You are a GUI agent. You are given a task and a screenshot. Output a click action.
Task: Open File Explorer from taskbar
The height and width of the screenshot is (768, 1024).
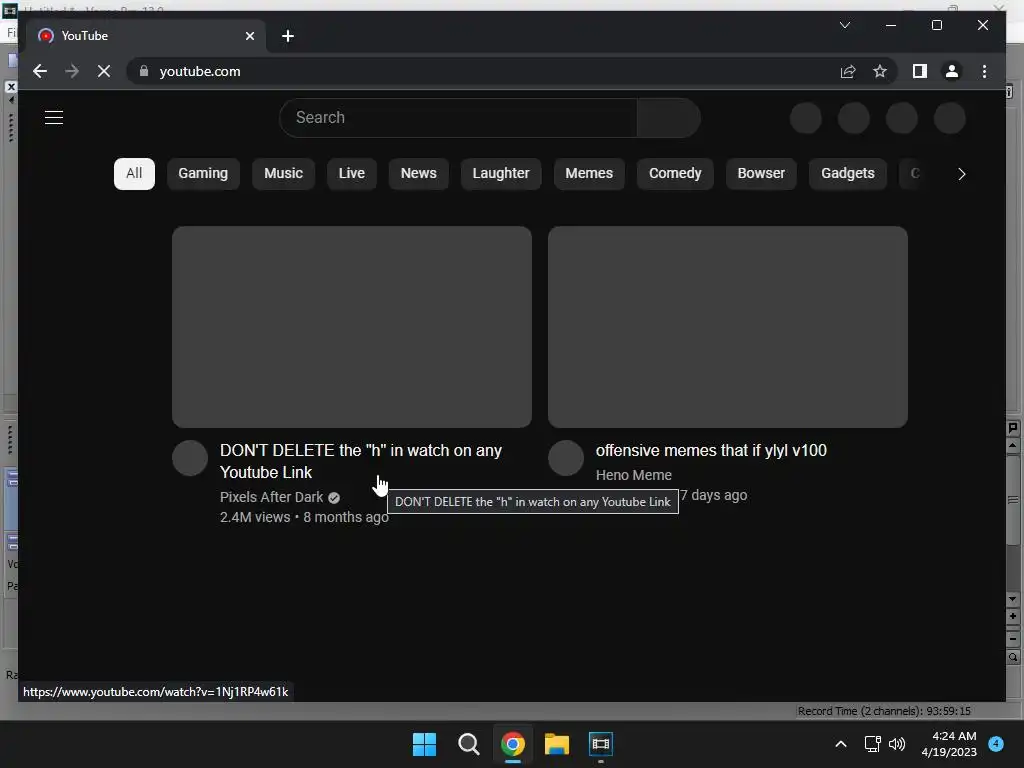coord(556,744)
